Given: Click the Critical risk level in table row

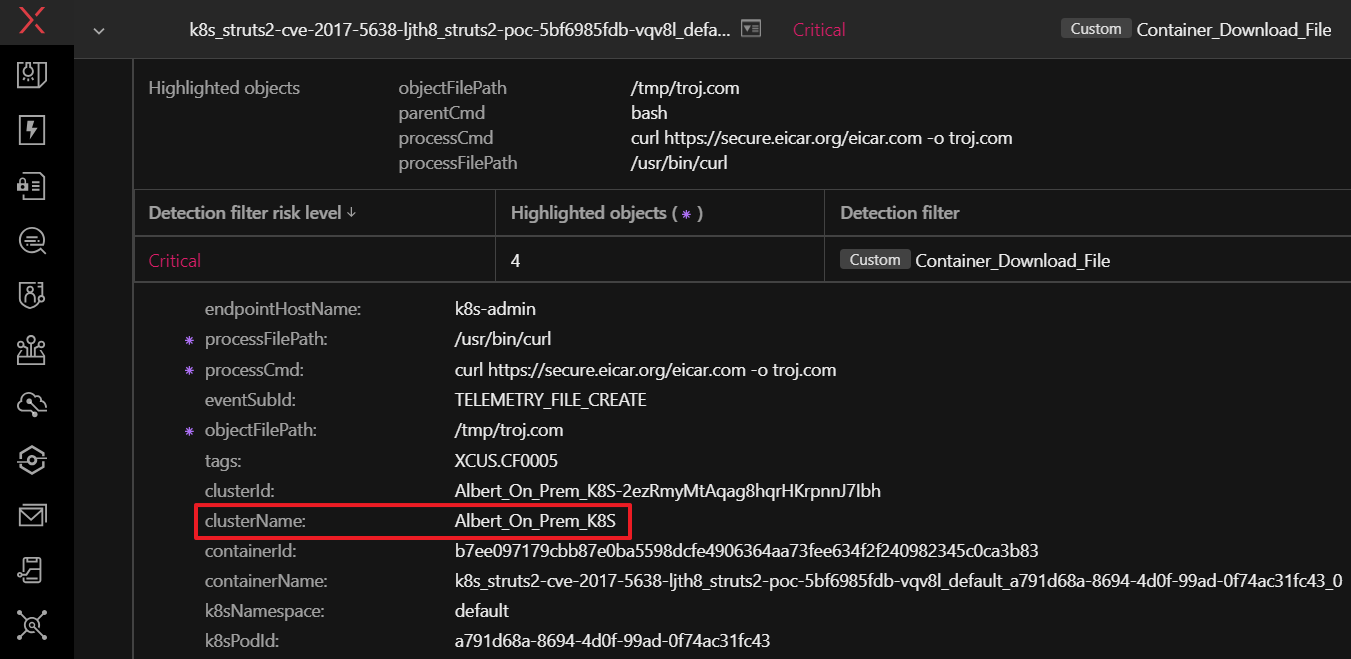Looking at the screenshot, I should click(x=175, y=261).
